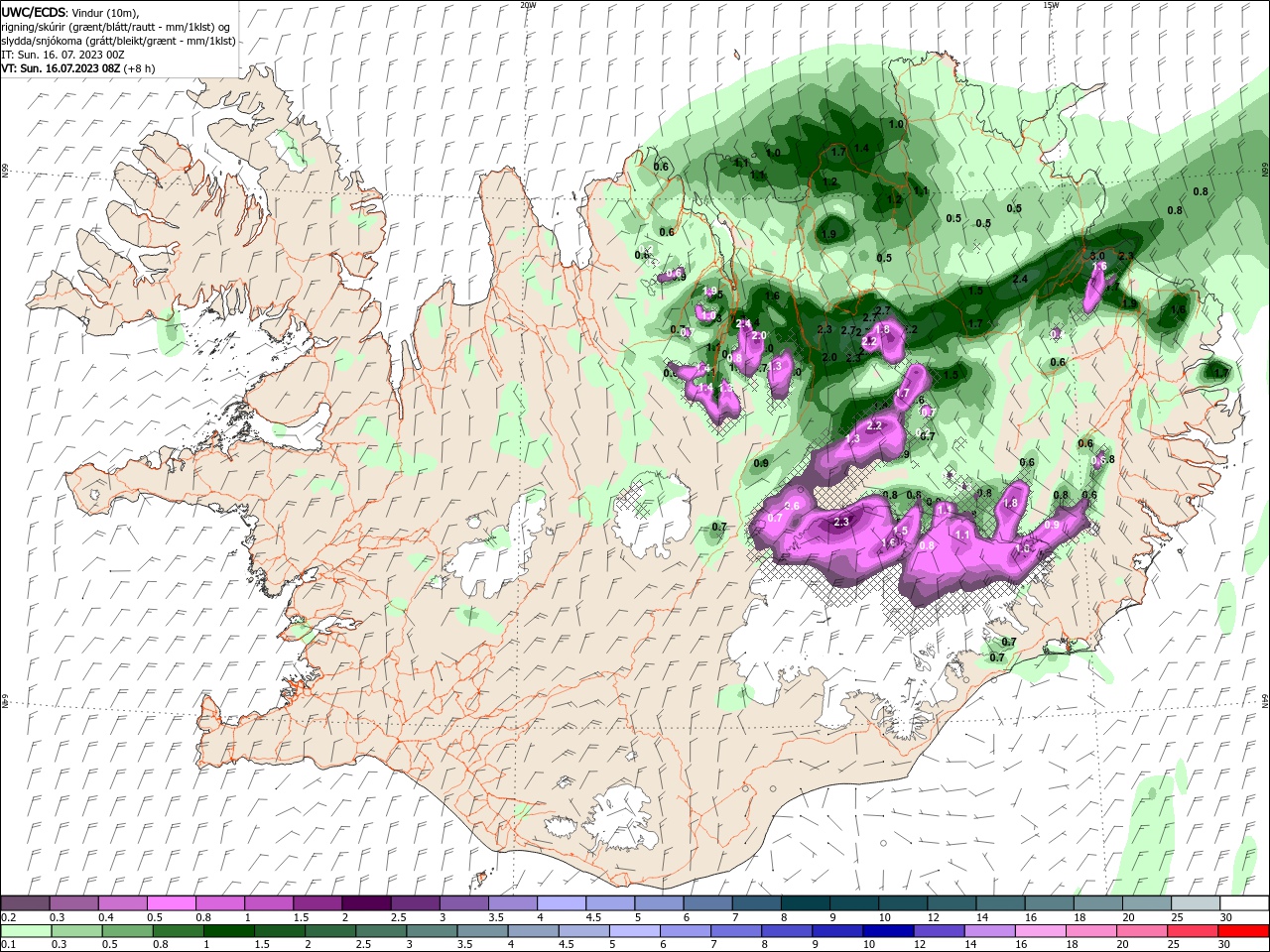Select palest green rain swatch between 0.1 and 0.3
This screenshot has height=952, width=1270.
[x=25, y=931]
